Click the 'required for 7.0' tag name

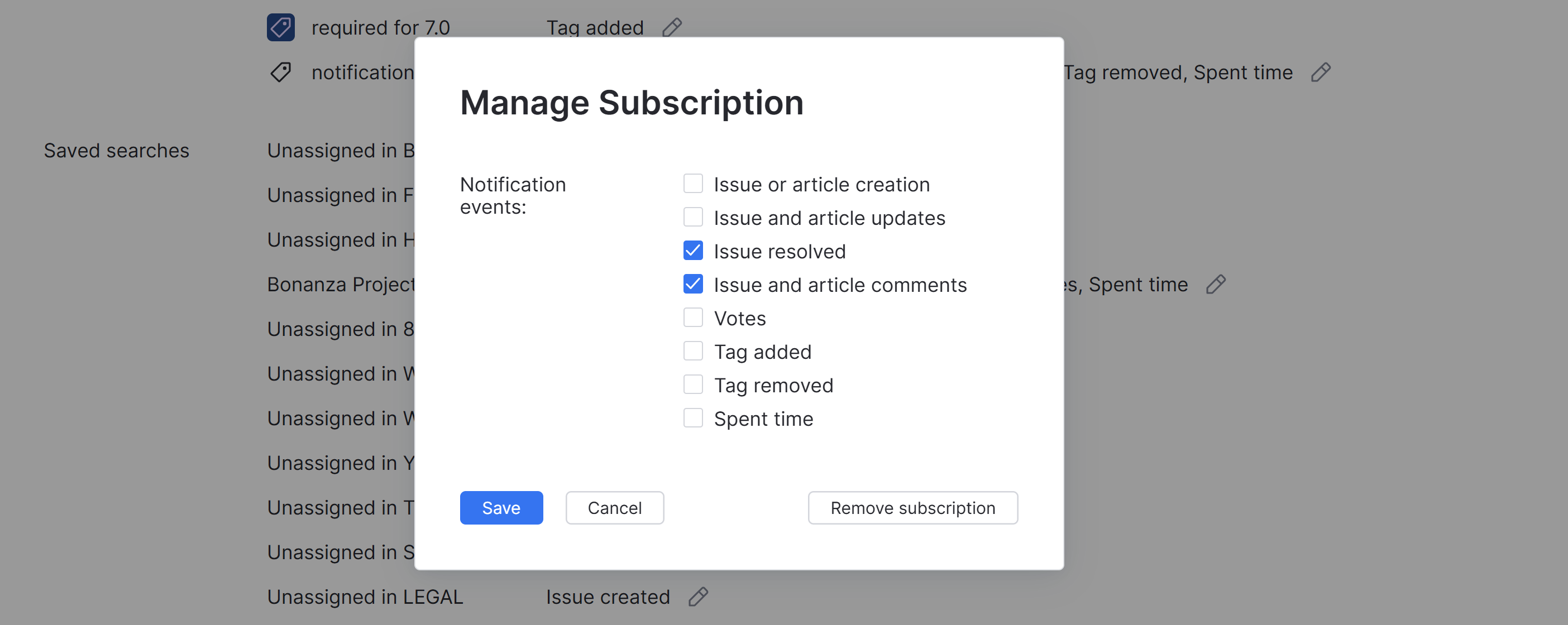click(x=380, y=28)
